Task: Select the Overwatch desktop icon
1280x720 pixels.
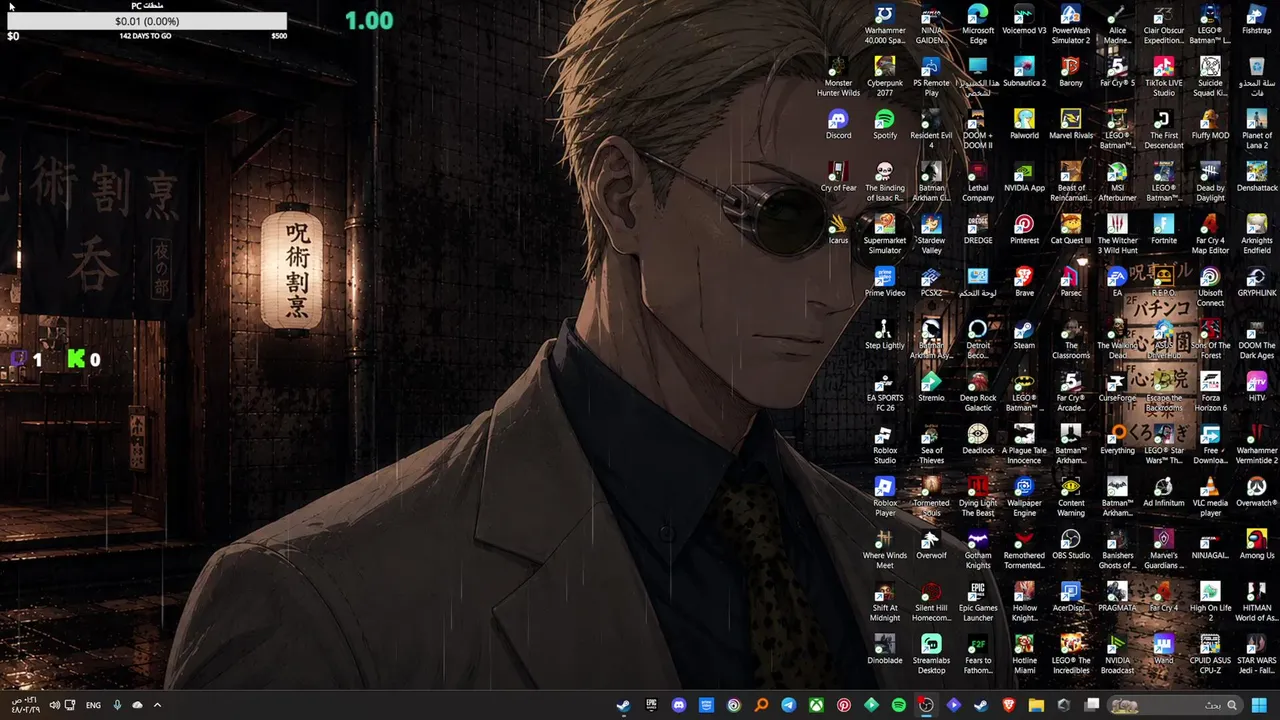Action: (x=1257, y=490)
